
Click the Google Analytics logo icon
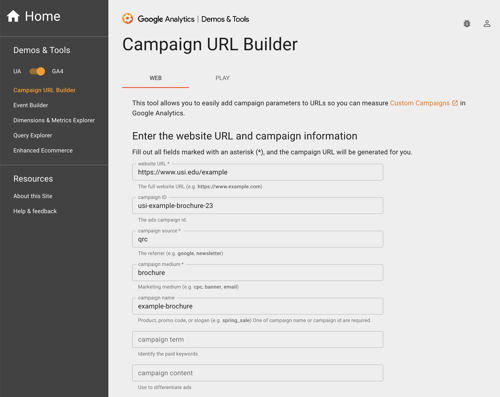pos(127,19)
